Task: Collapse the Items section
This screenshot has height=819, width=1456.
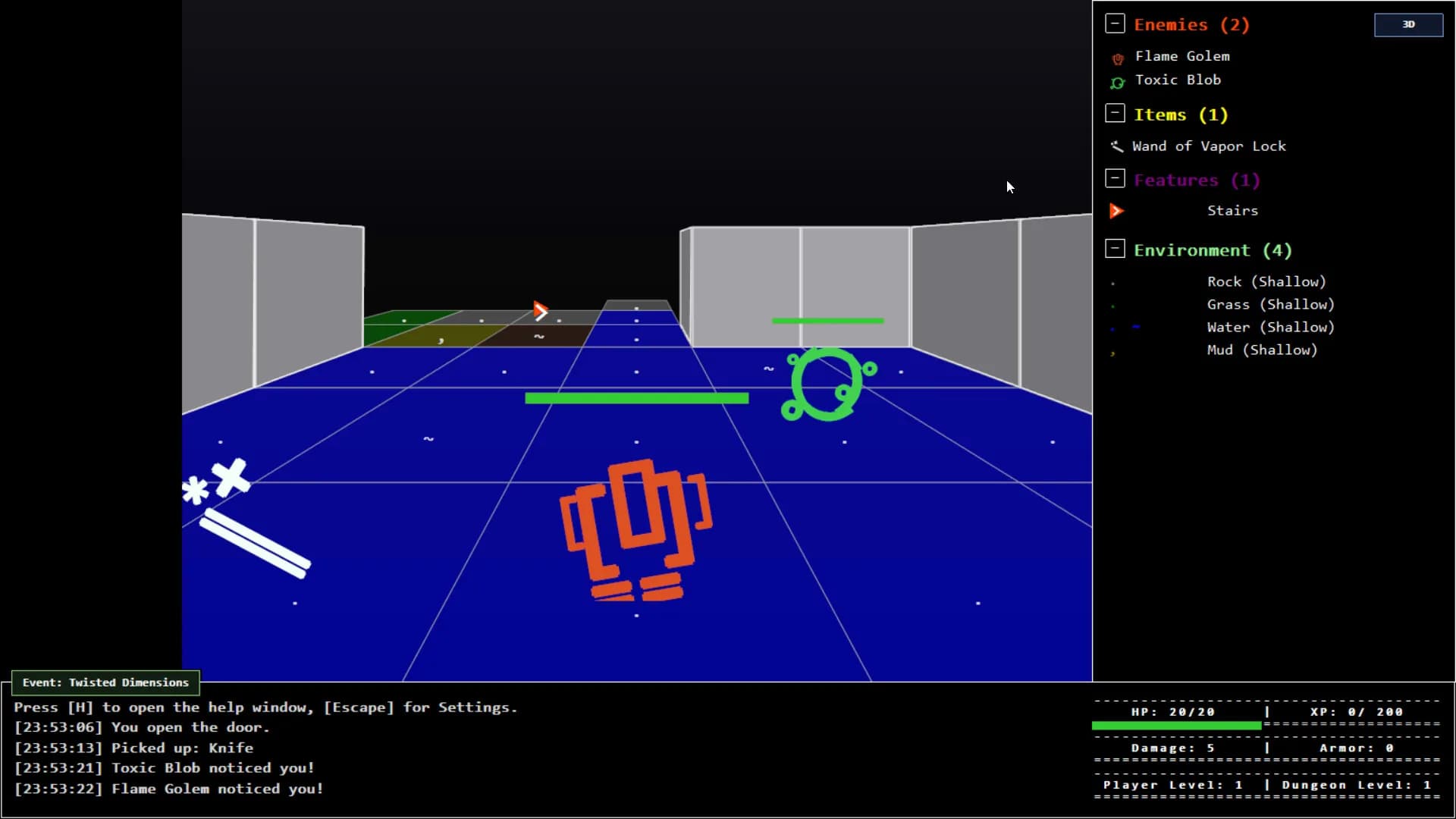Action: 1115,114
